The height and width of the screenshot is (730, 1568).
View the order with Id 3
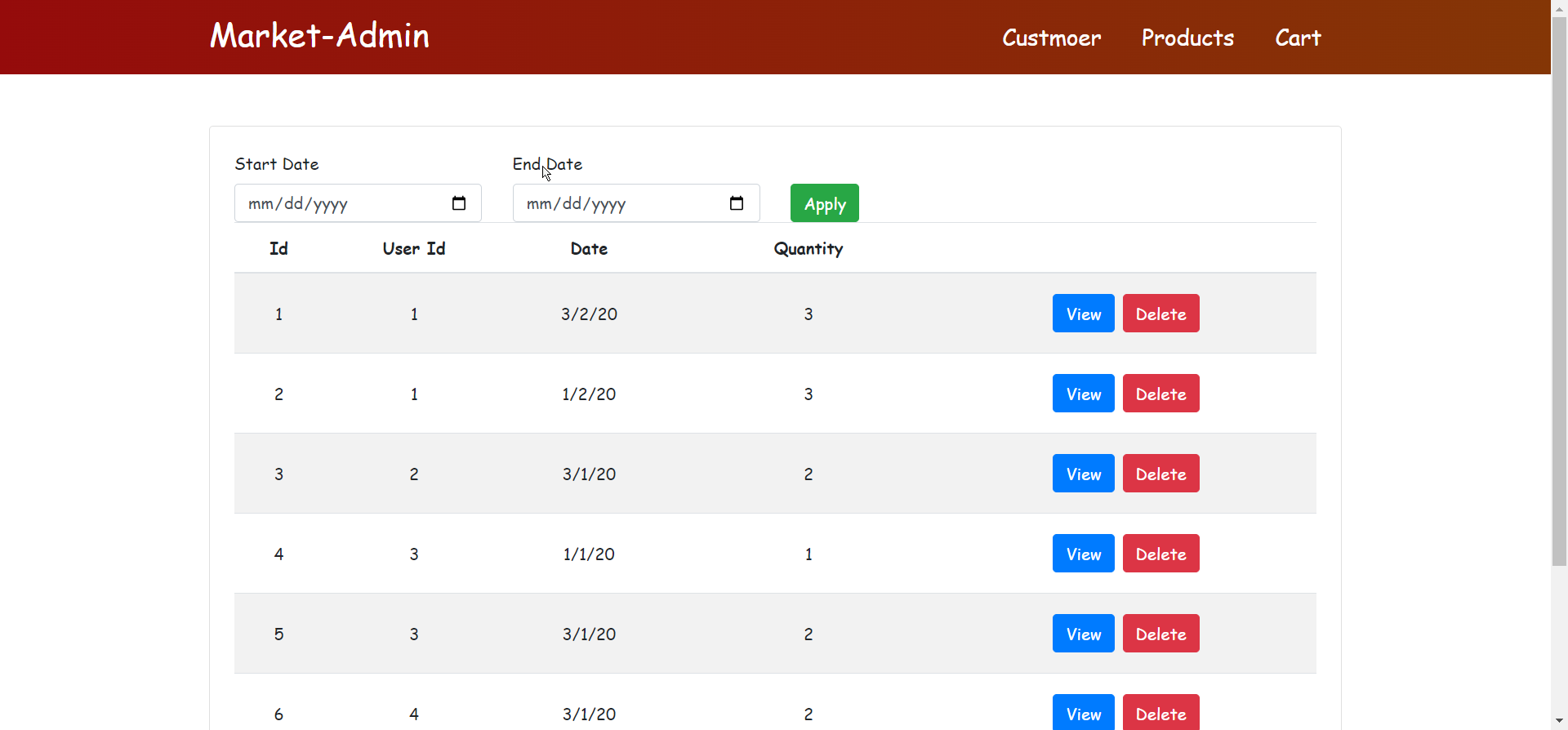[x=1083, y=474]
